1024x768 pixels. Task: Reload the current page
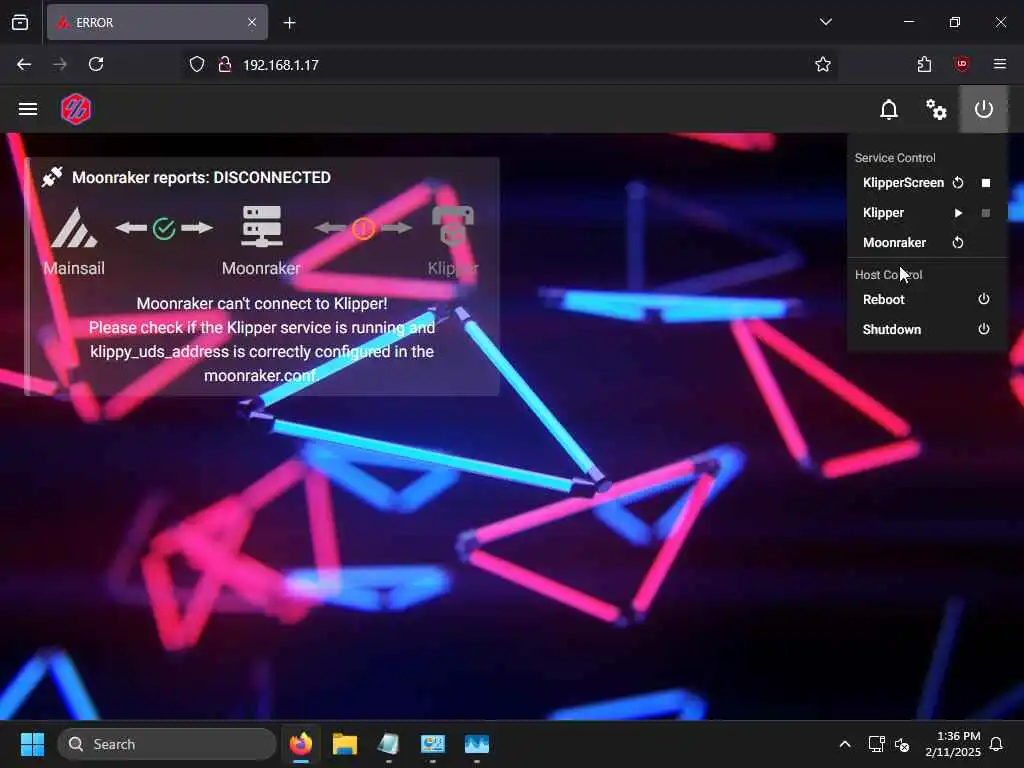pos(96,65)
